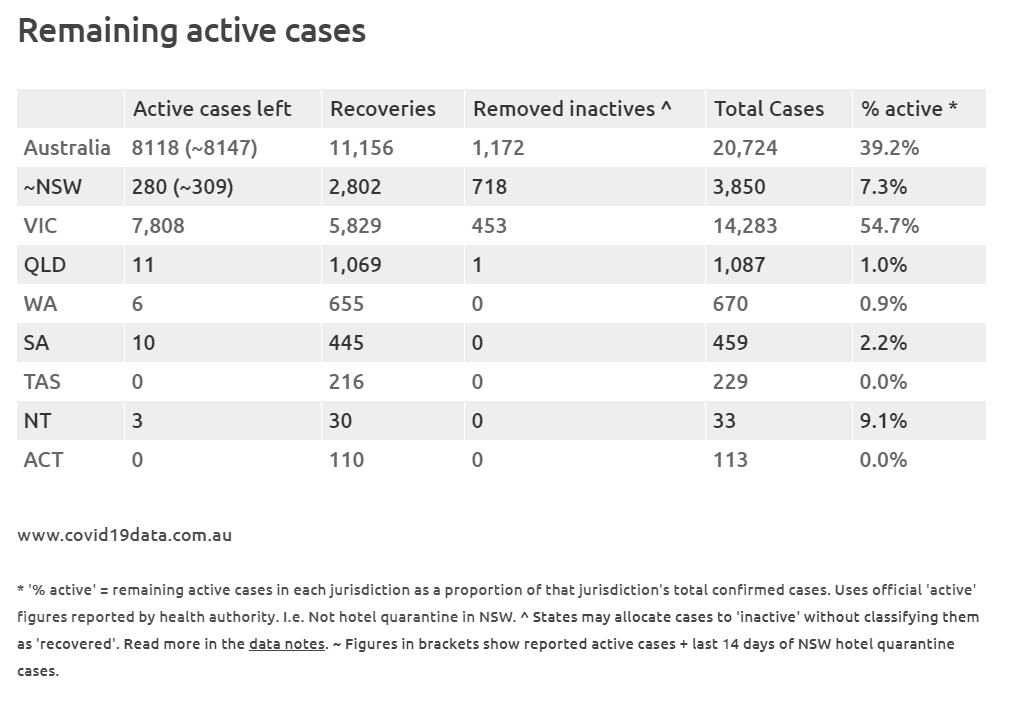Select Australia total cases cell 20,724
Viewport: 1027px width, 703px height.
[745, 148]
